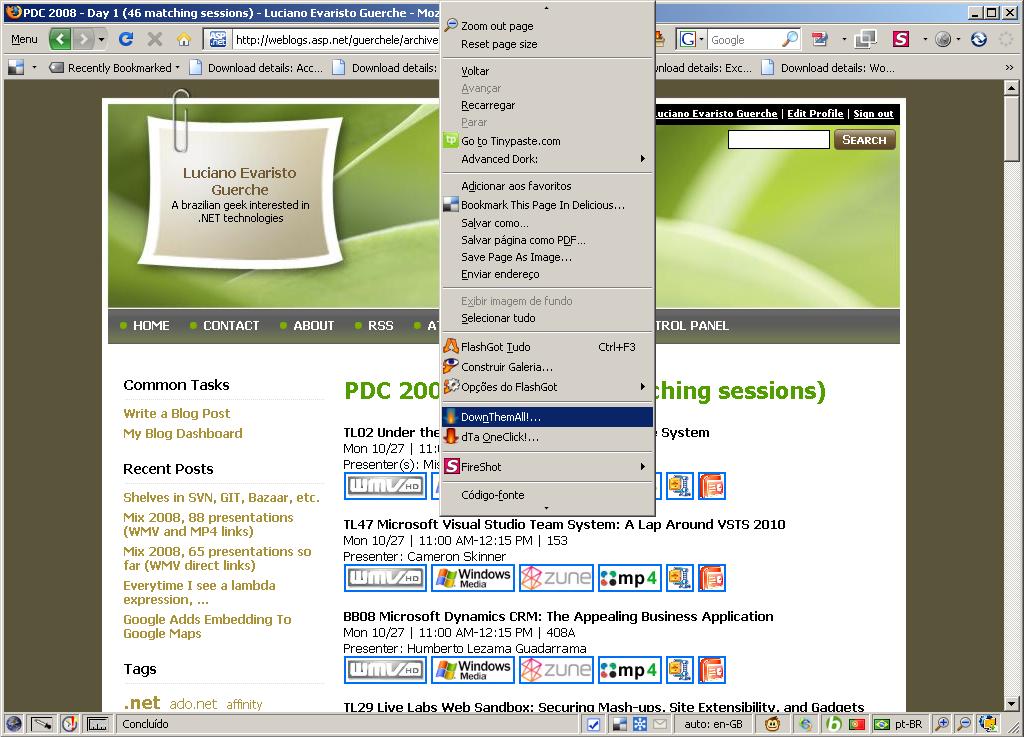
Task: Open the Write a Blog Post link
Action: [x=176, y=413]
